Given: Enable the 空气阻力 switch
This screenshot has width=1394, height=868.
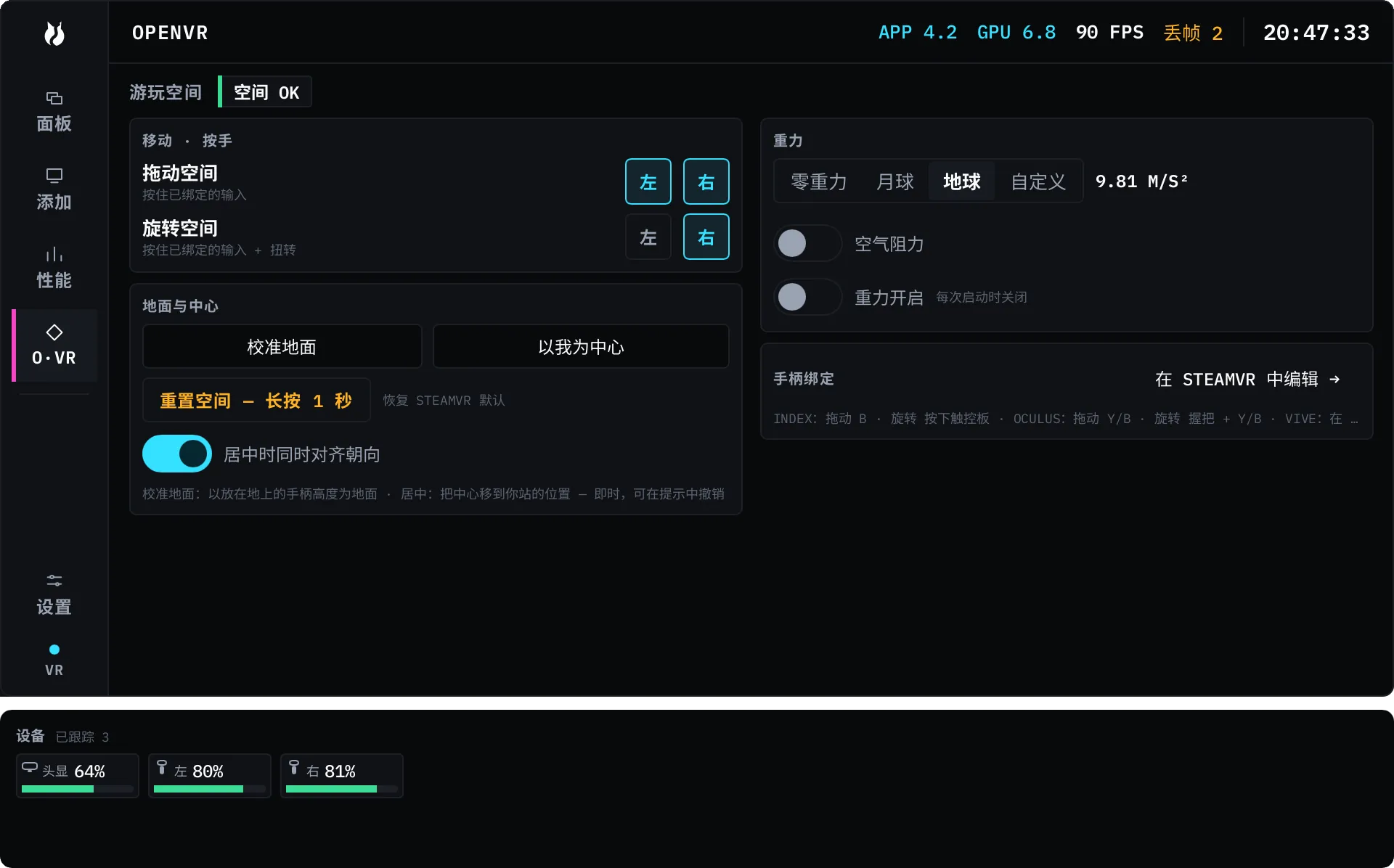Looking at the screenshot, I should [x=808, y=243].
